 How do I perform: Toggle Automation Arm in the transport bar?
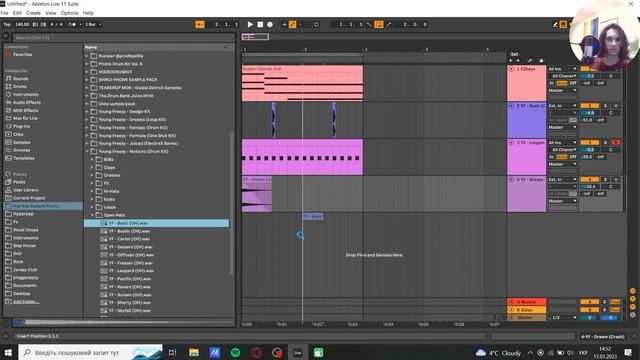click(x=292, y=24)
